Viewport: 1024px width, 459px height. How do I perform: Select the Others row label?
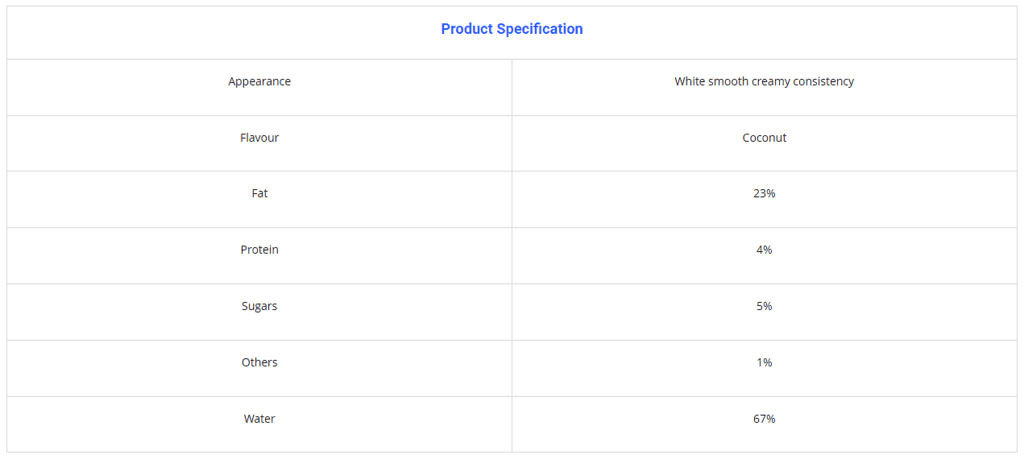(x=259, y=362)
